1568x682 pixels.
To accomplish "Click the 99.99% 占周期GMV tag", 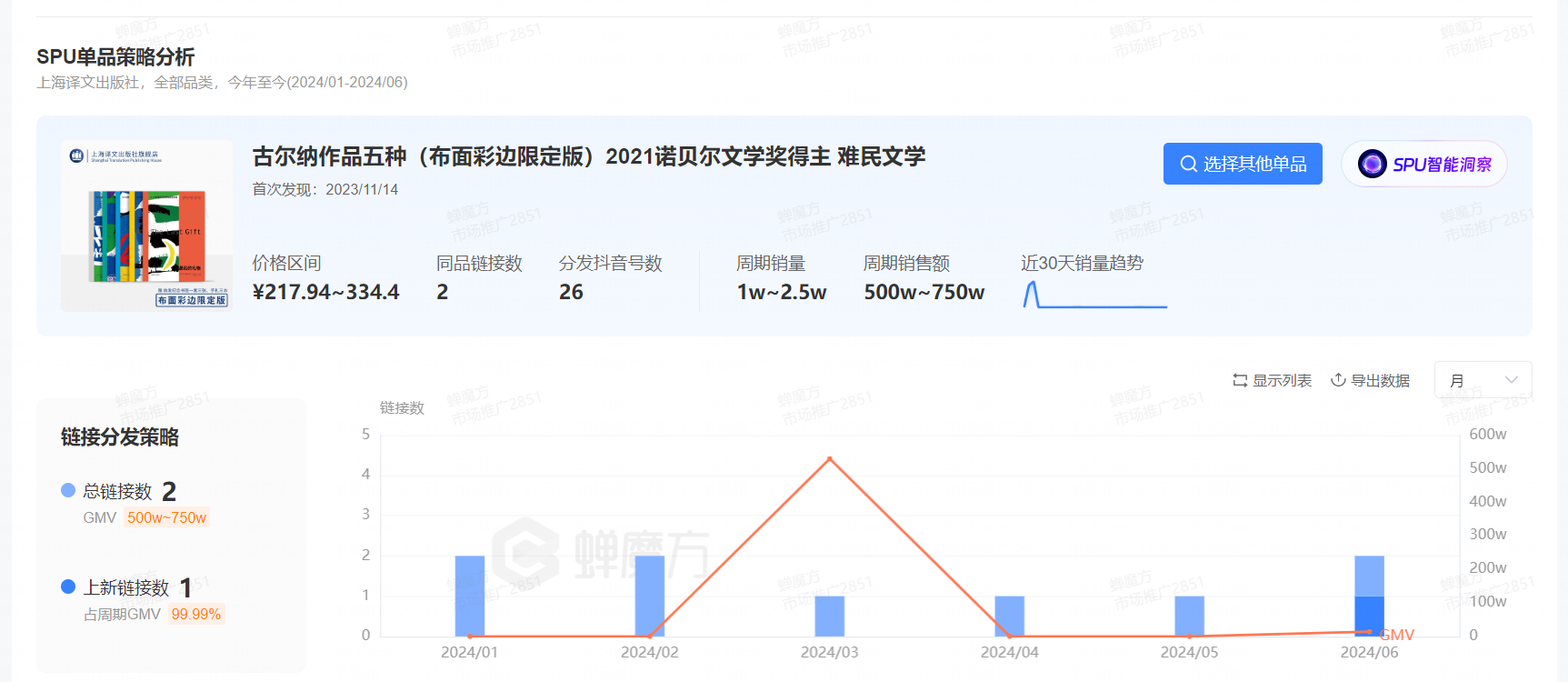I will [195, 614].
